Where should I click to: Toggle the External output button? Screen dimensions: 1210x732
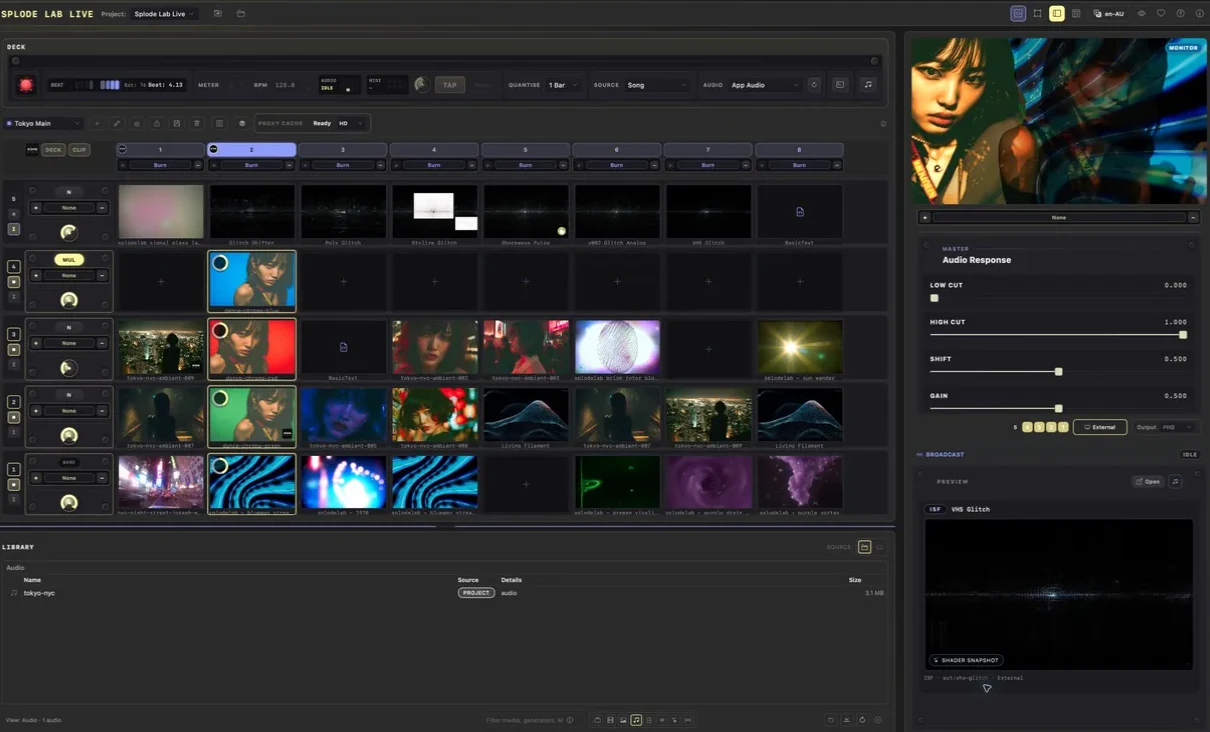pyautogui.click(x=1100, y=427)
